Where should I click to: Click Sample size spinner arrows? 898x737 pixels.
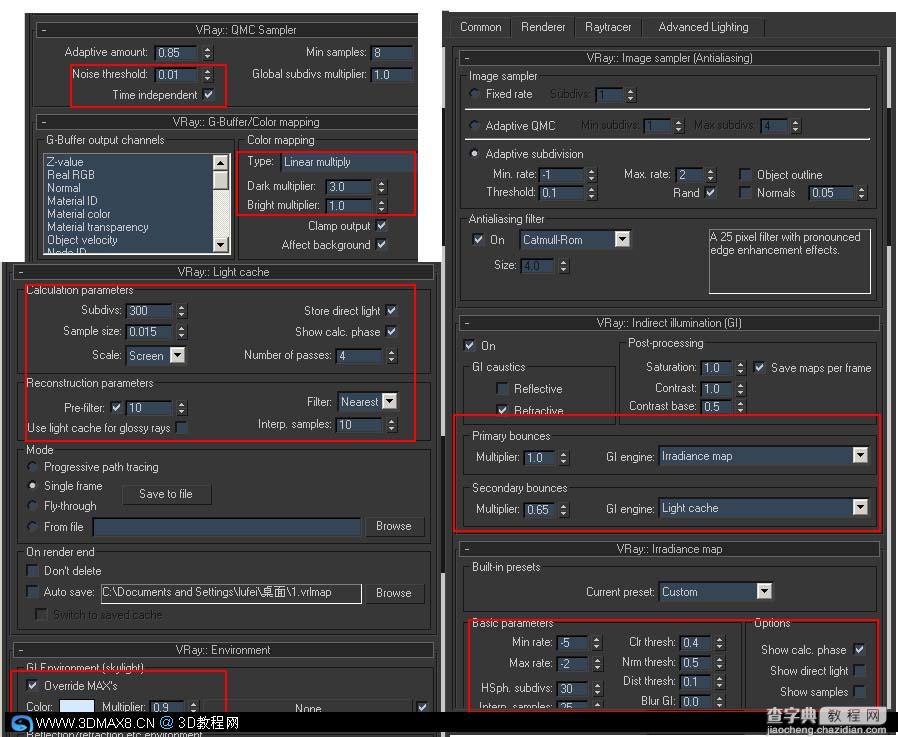[x=181, y=332]
